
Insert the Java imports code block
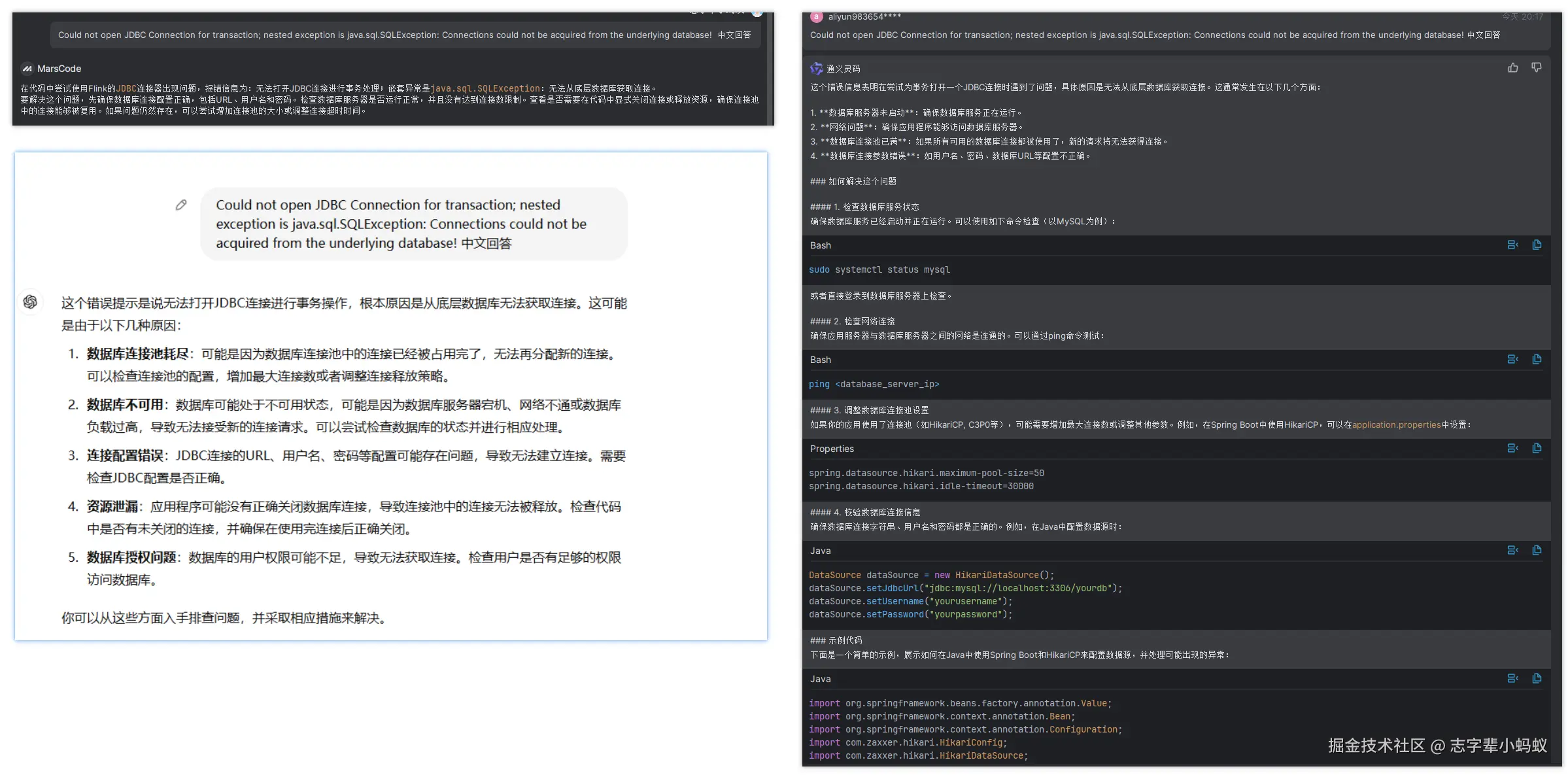pos(1512,678)
